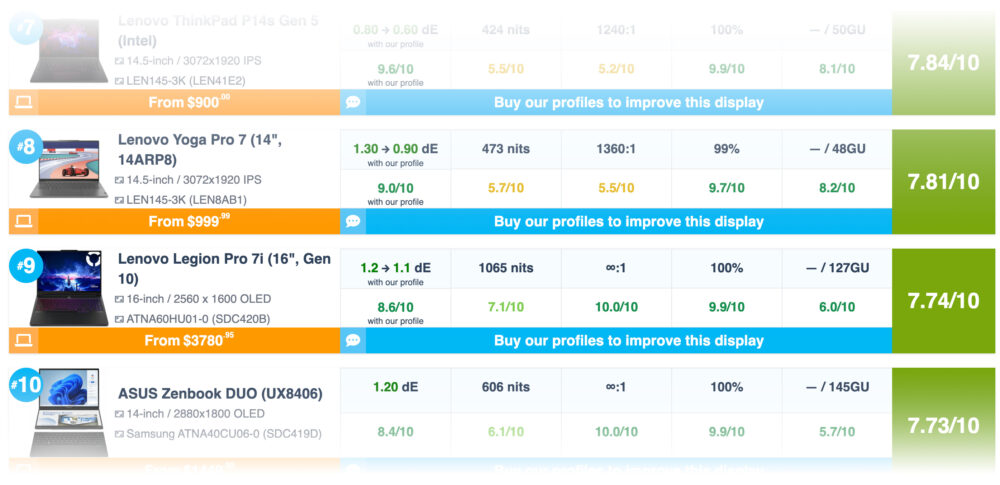Click the laptop icon beside From $999
The width and height of the screenshot is (1000, 485).
pos(24,221)
